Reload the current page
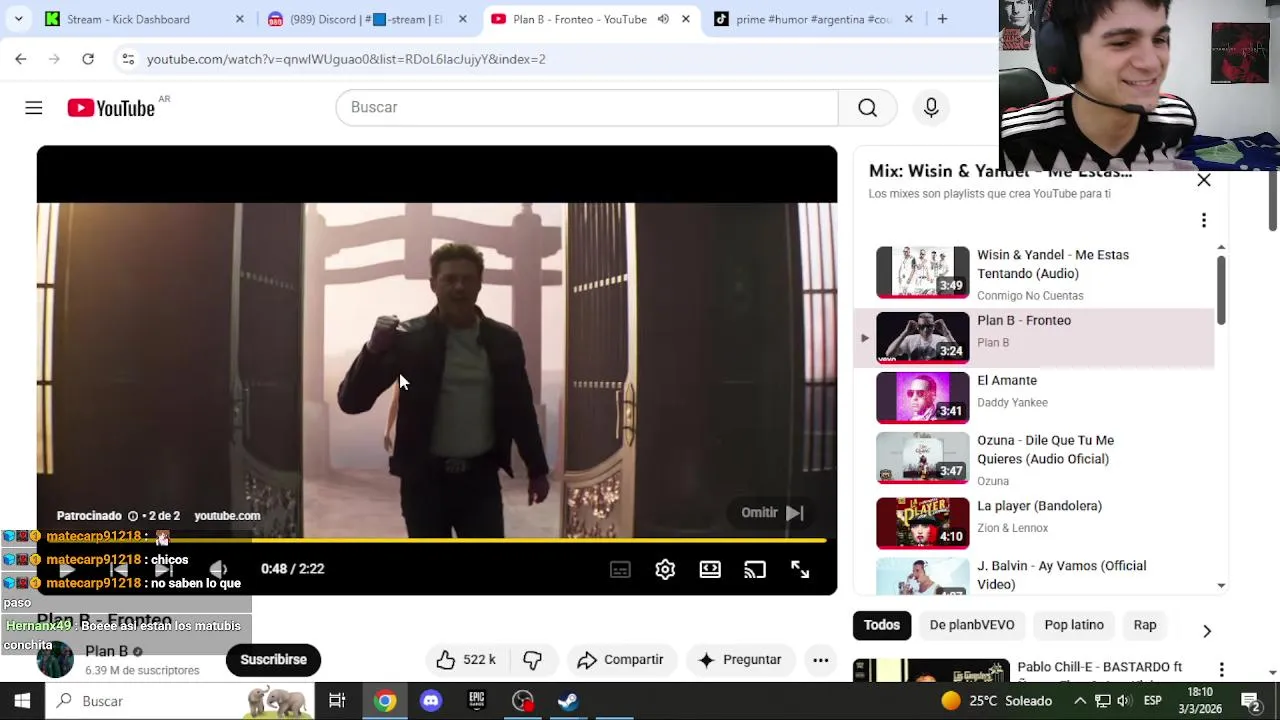 (88, 59)
